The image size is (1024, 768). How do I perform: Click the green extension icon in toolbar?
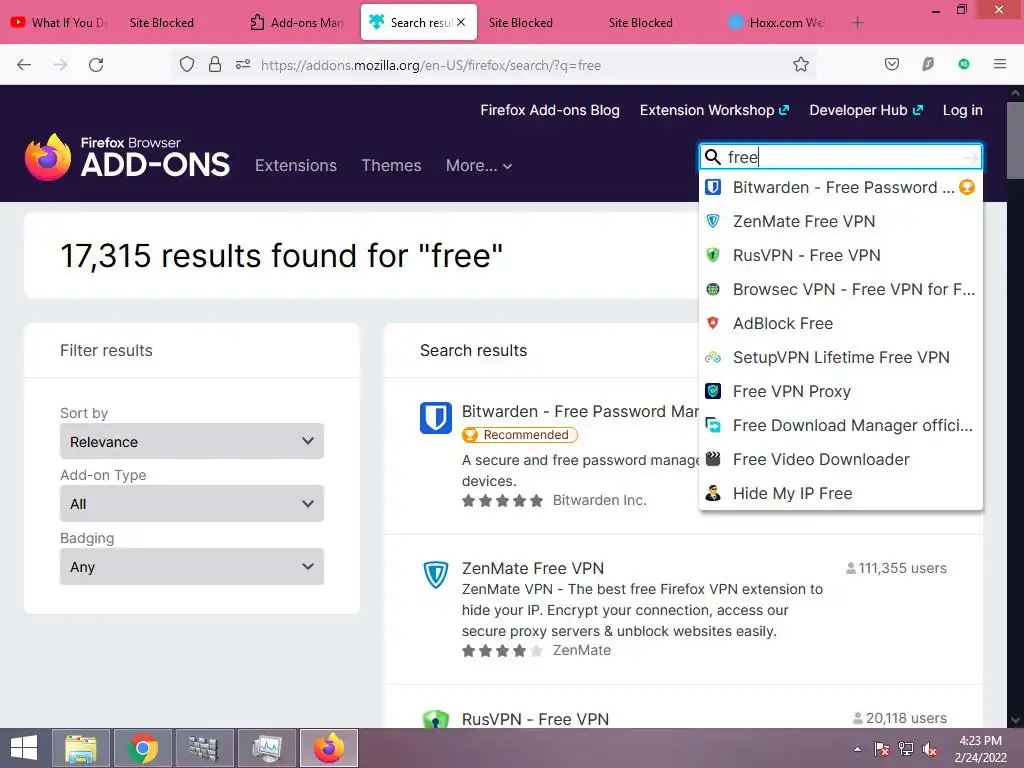(964, 64)
